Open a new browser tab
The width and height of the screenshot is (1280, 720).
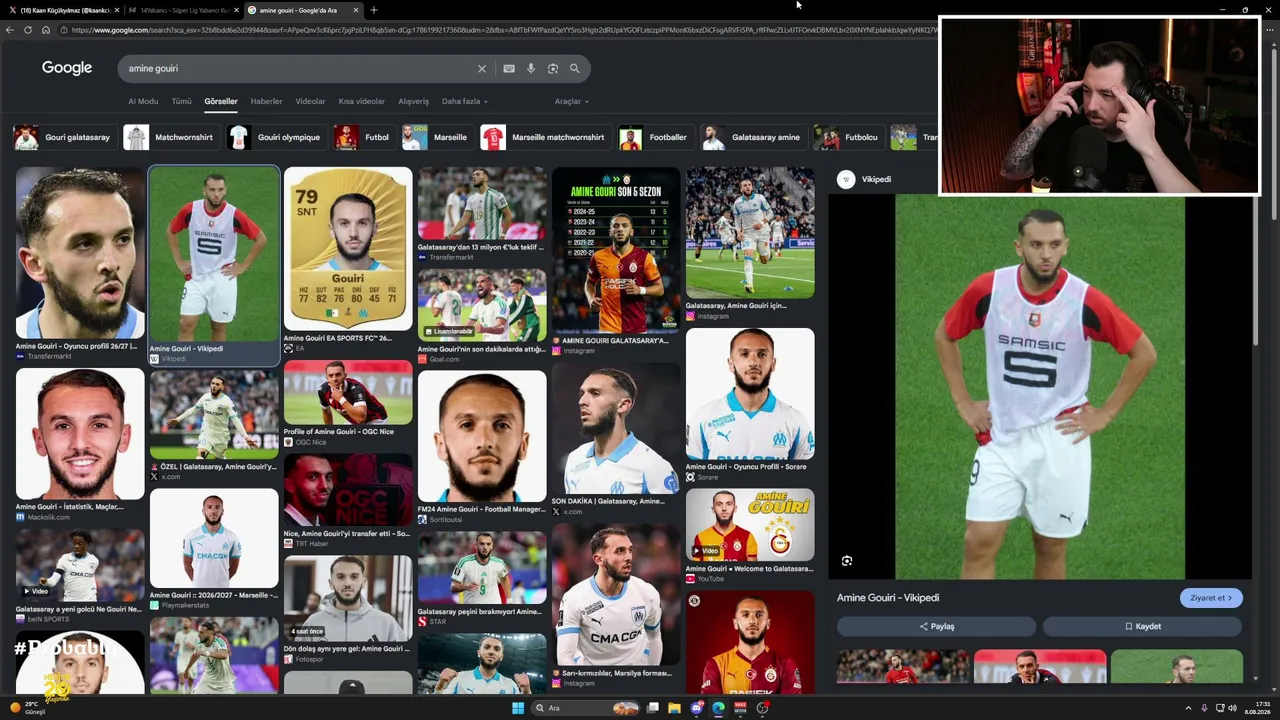[x=373, y=10]
